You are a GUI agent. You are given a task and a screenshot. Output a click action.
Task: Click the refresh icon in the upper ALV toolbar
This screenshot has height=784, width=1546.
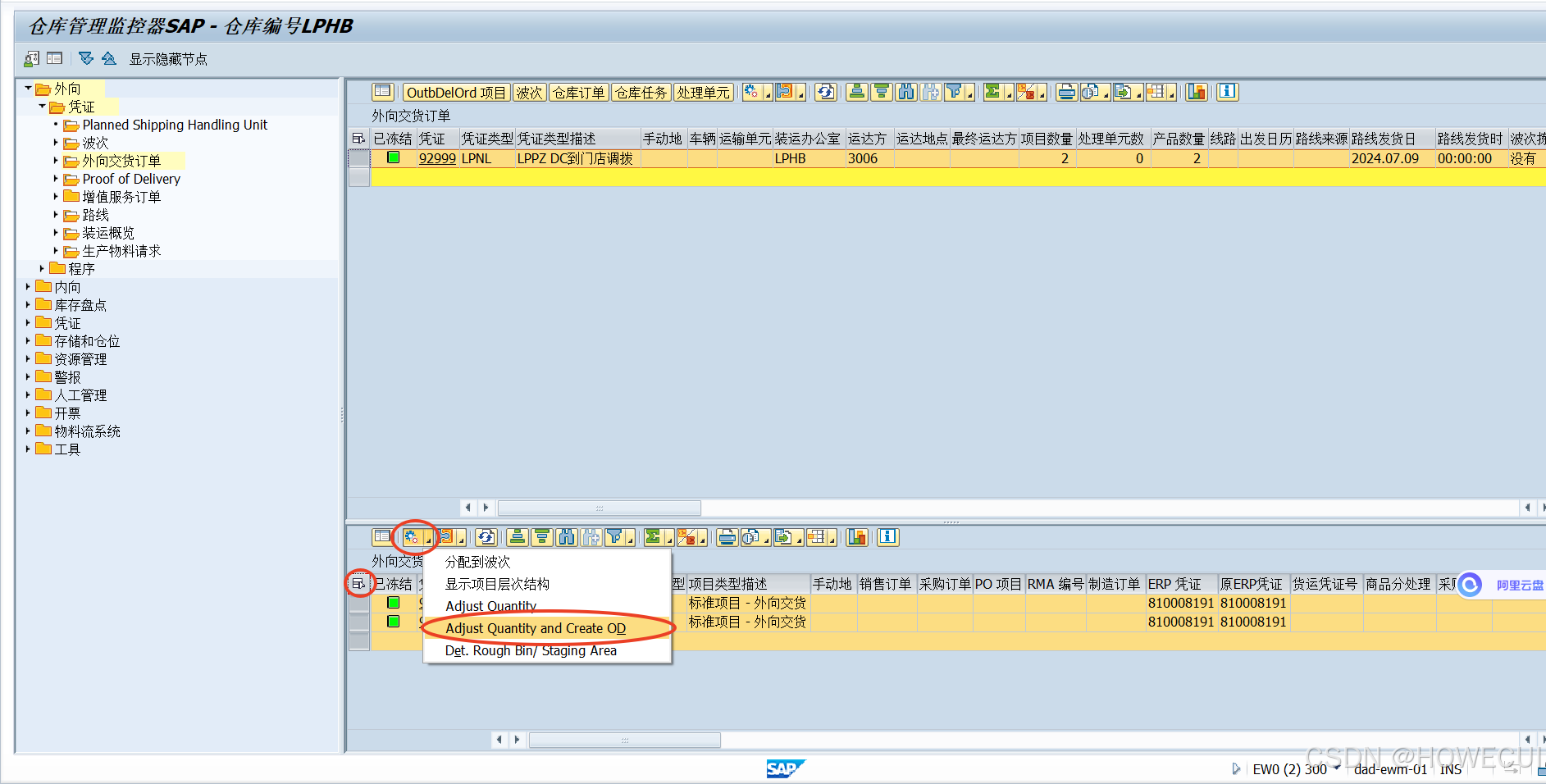pos(826,92)
